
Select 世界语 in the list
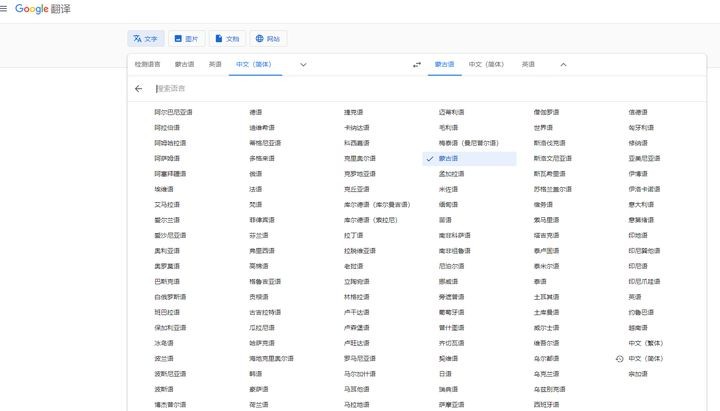[x=543, y=128]
